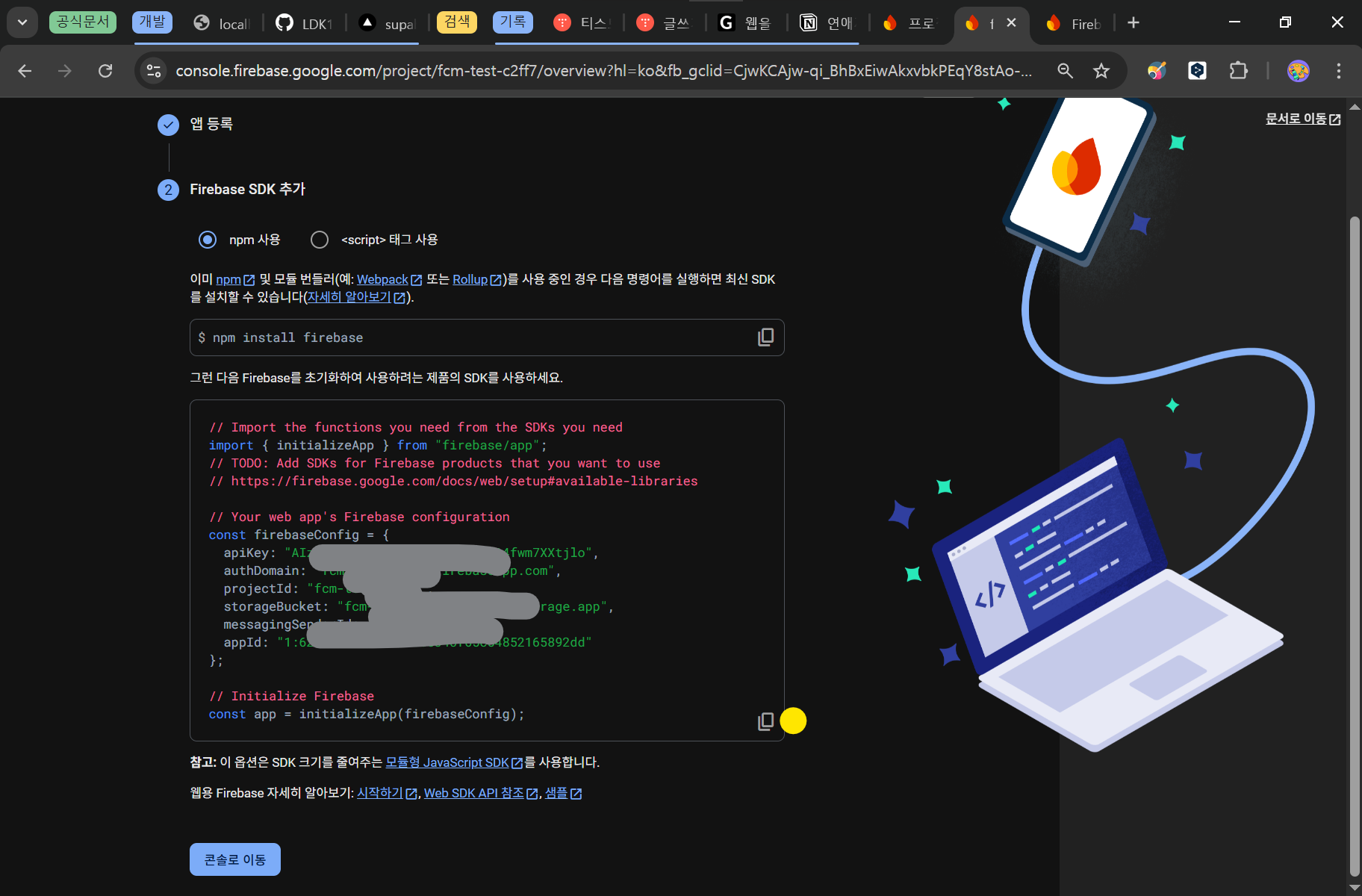Open the Chrome profile avatar
The height and width of the screenshot is (896, 1362).
pos(1299,71)
